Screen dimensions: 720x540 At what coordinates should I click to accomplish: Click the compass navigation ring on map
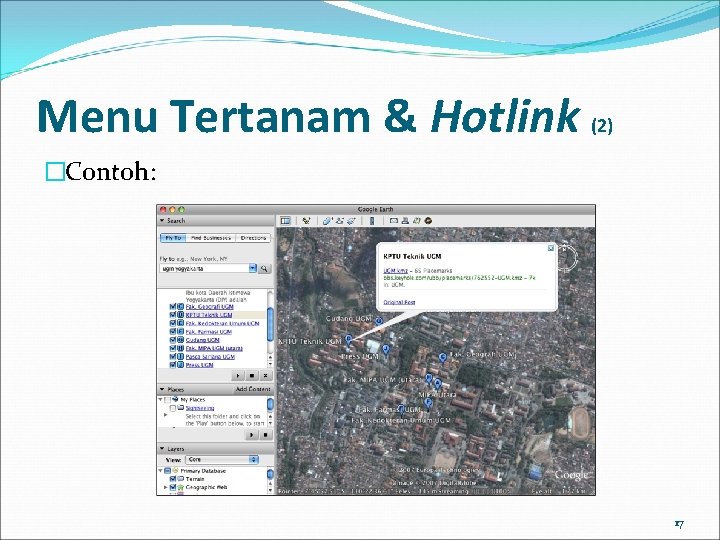pyautogui.click(x=567, y=257)
